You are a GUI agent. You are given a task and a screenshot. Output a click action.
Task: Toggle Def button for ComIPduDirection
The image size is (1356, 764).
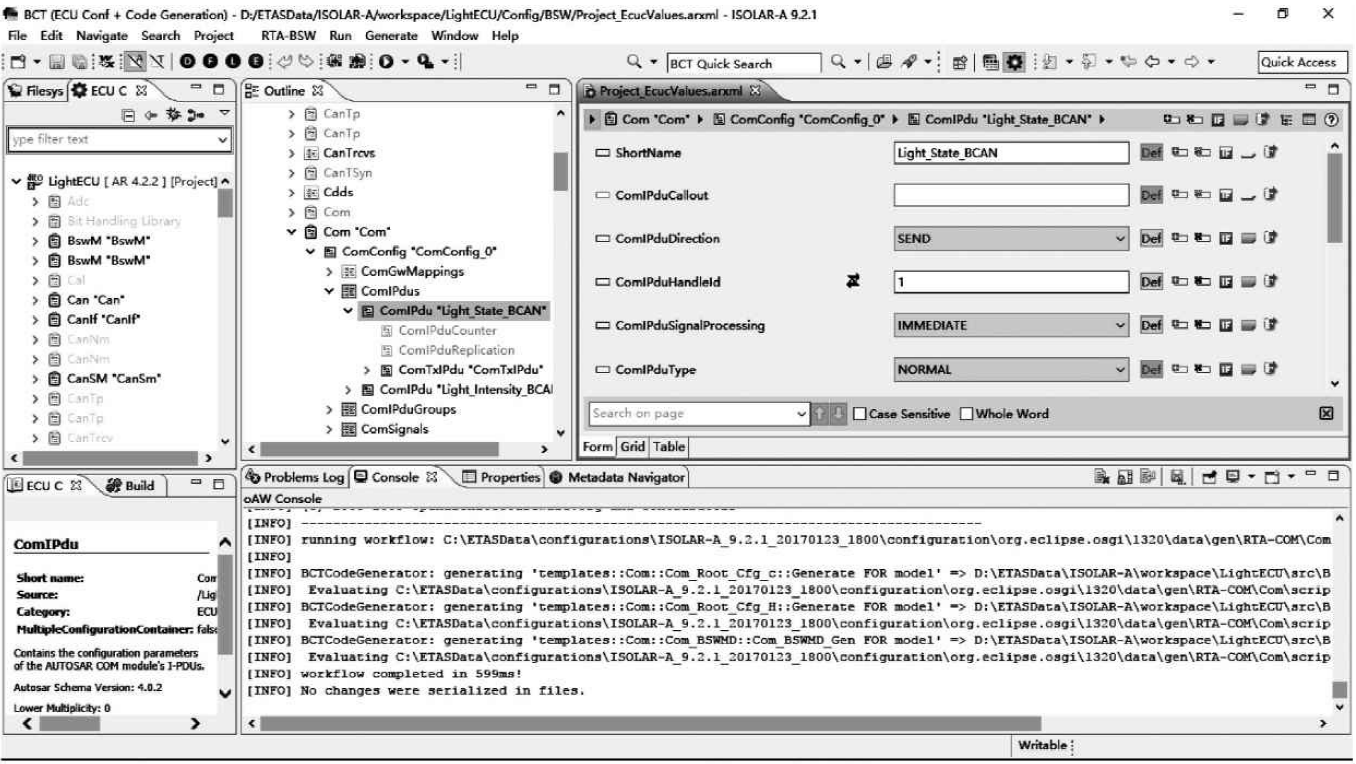pyautogui.click(x=1151, y=239)
